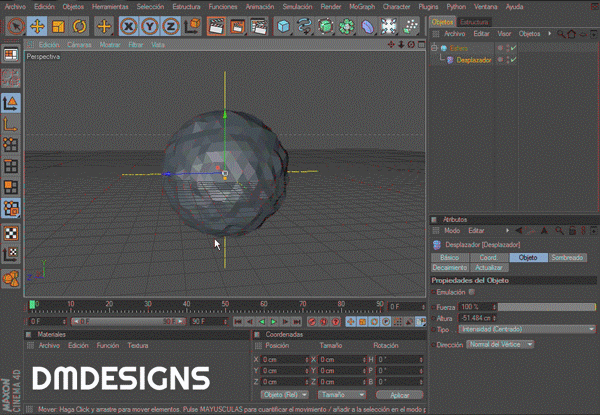Click the object manager search icon

(x=561, y=34)
